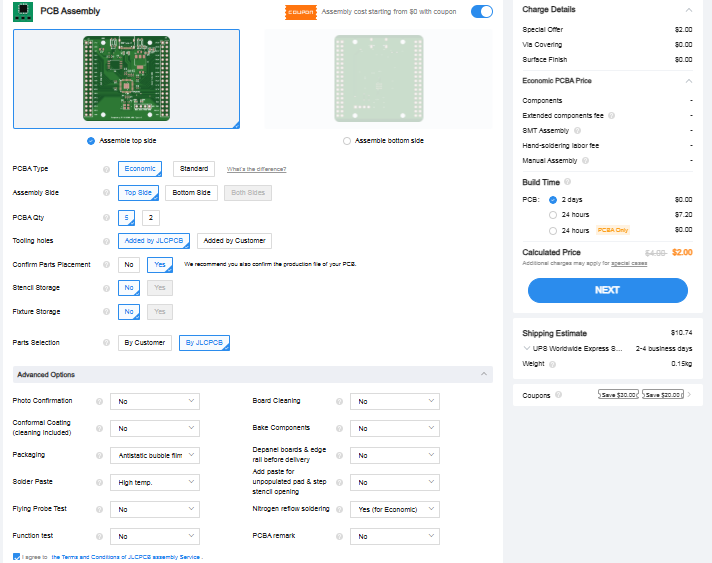Click help icon beside Build Time
Viewport: 712px width, 563px height.
[568, 182]
